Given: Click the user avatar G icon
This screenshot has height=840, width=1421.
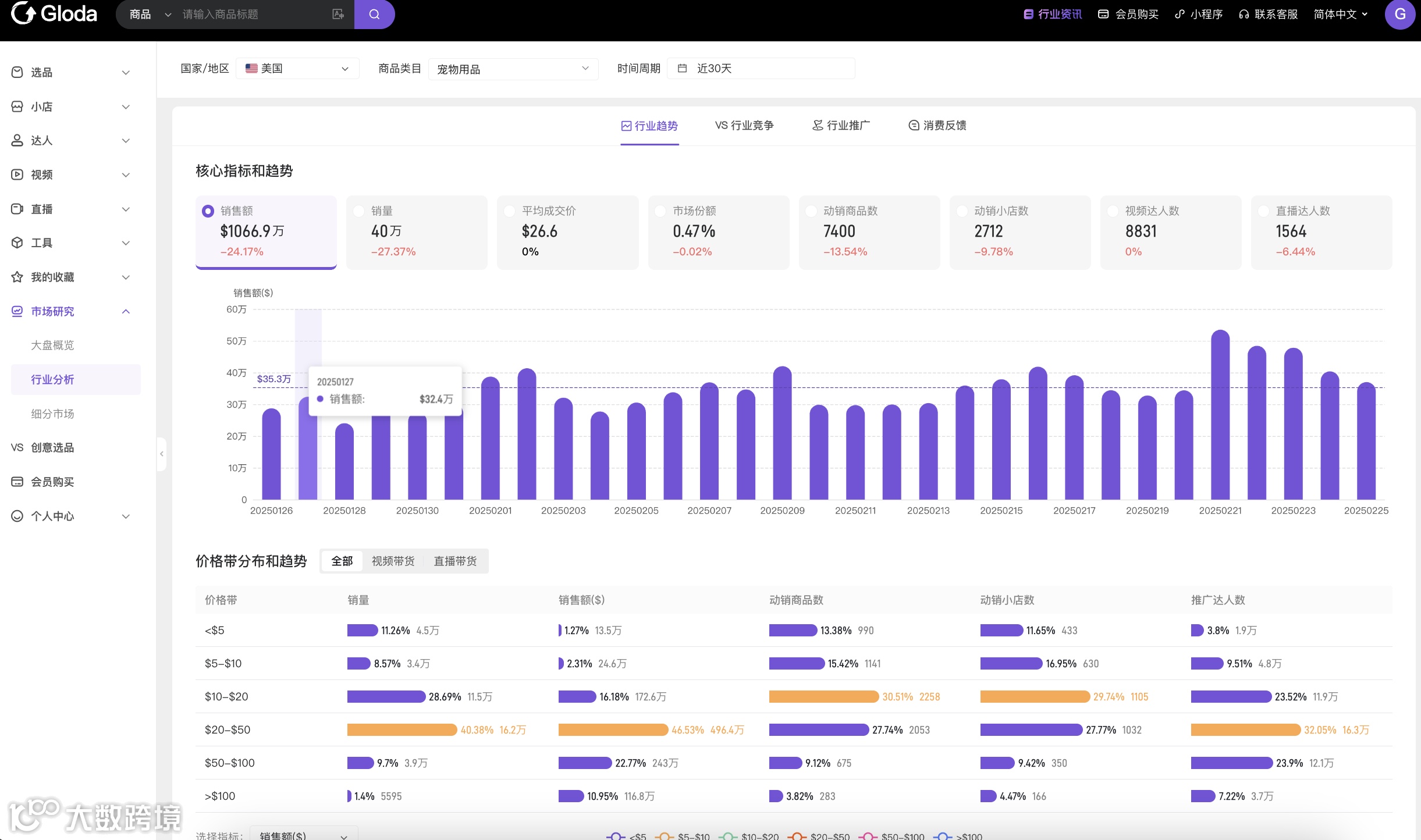Looking at the screenshot, I should coord(1400,14).
